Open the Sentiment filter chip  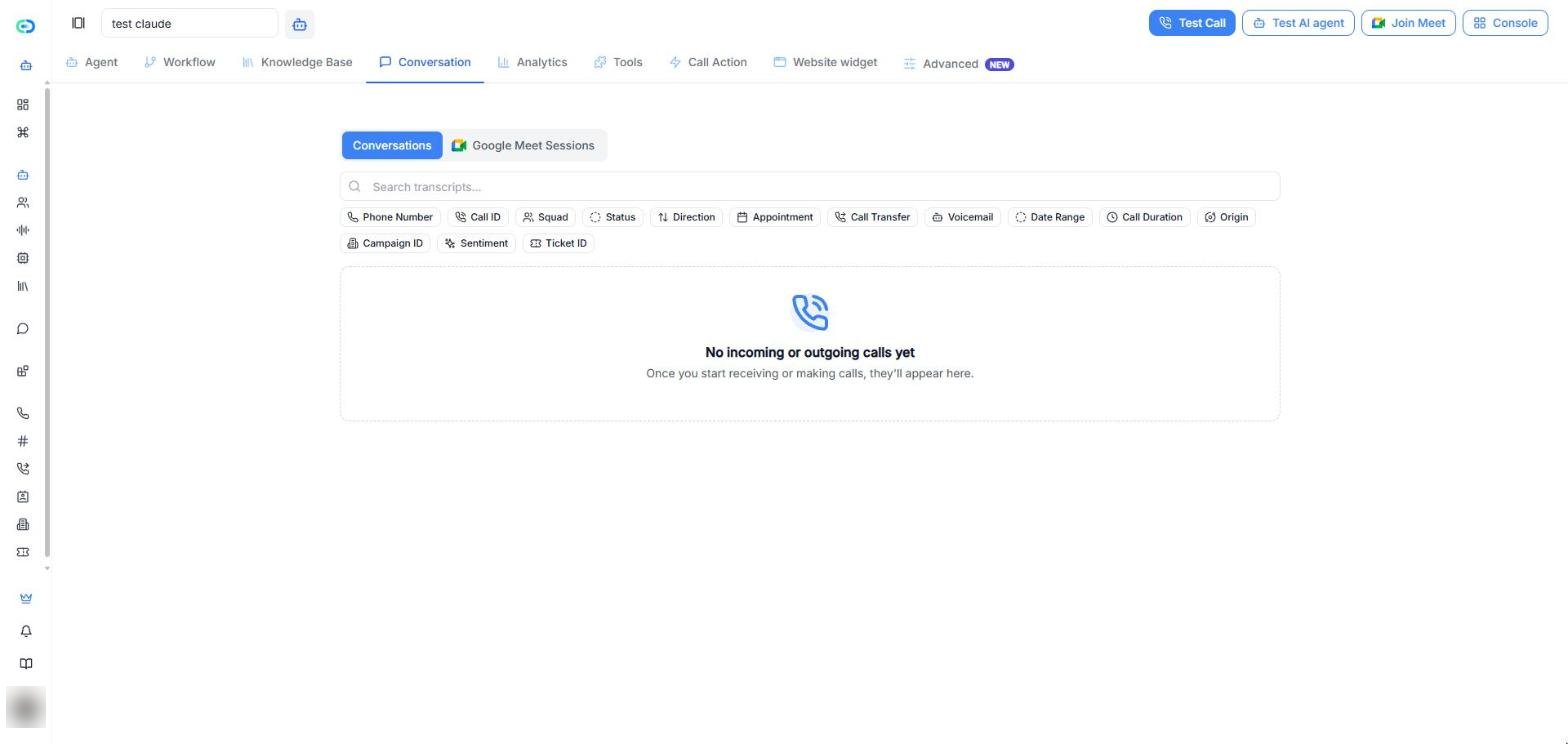point(476,243)
